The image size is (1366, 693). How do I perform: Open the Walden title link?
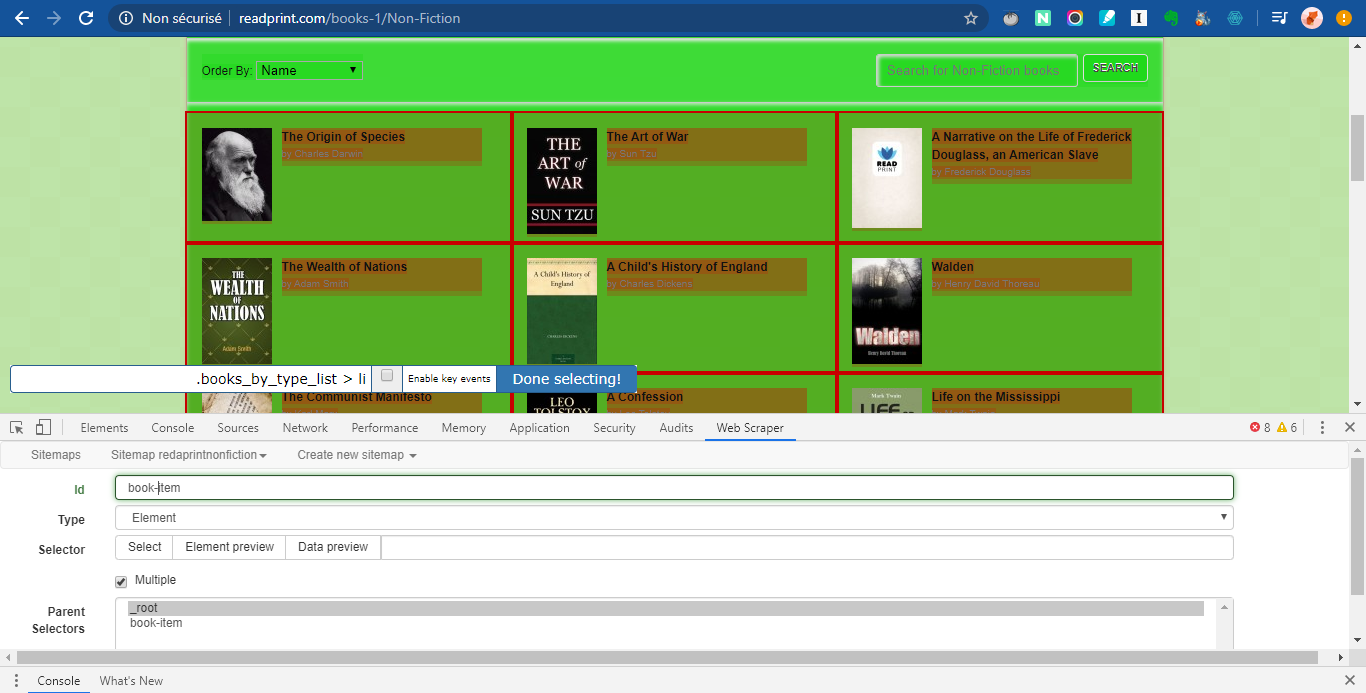point(952,267)
